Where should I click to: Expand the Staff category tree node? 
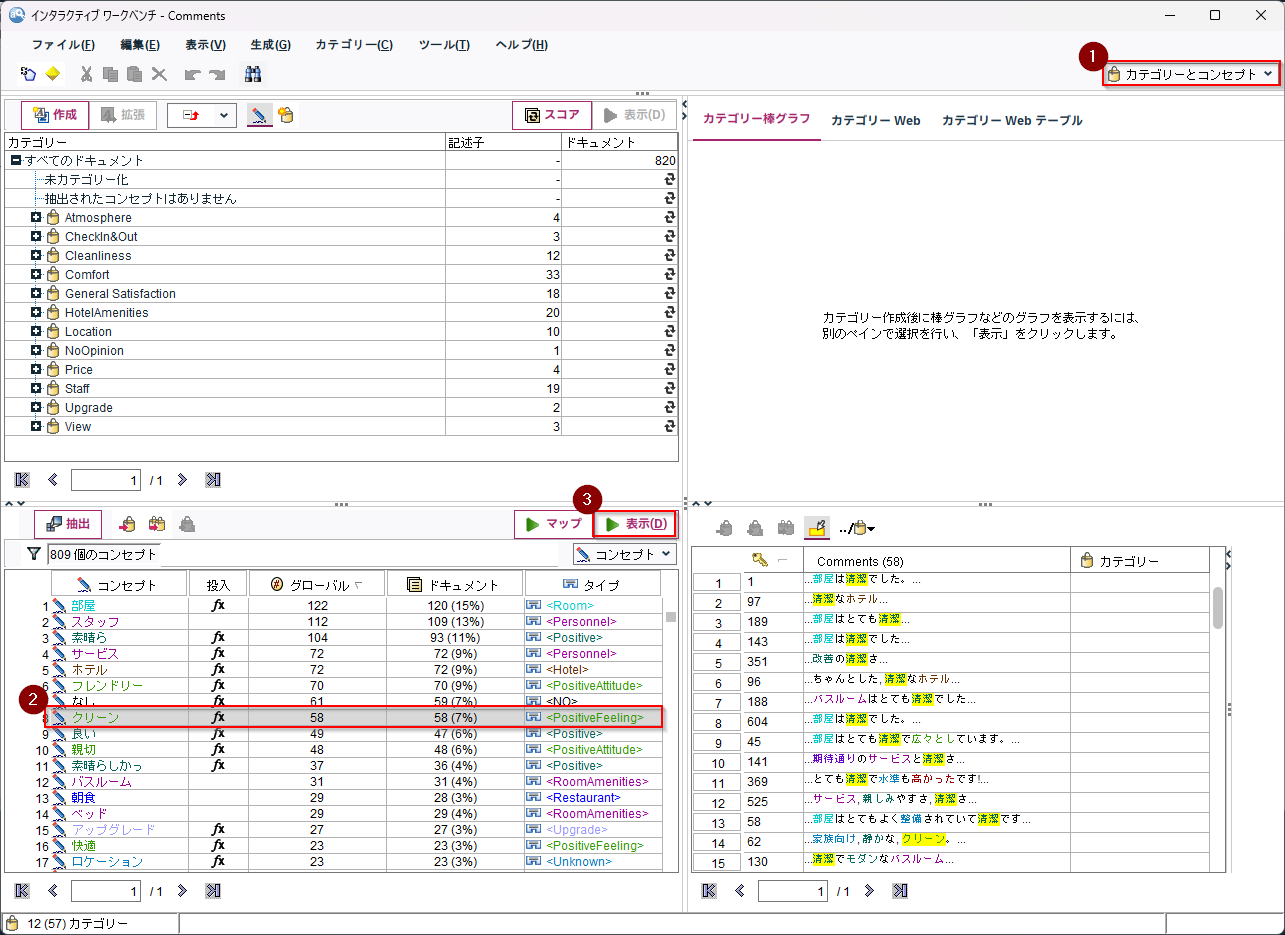(x=36, y=389)
